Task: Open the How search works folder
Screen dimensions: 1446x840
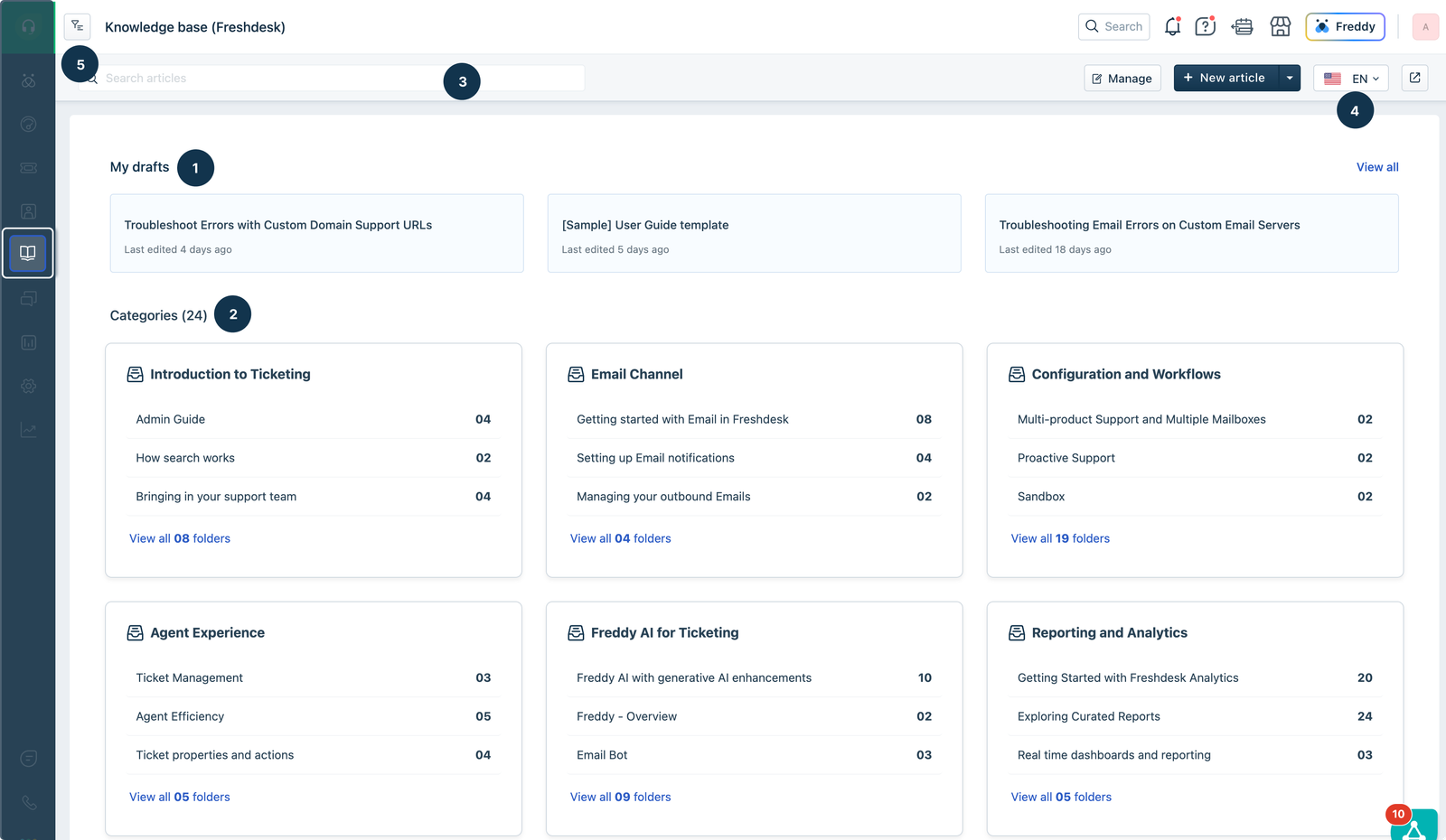Action: click(314, 458)
